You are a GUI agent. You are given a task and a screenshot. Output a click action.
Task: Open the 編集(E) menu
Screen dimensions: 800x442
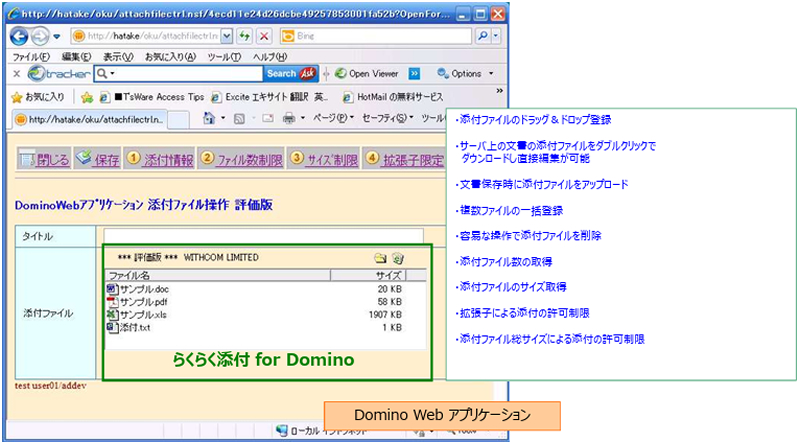(76, 57)
